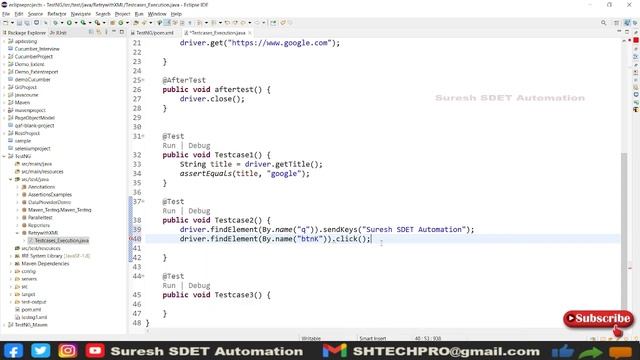Click Writable in the status bar
The width and height of the screenshot is (640, 360).
click(311, 338)
